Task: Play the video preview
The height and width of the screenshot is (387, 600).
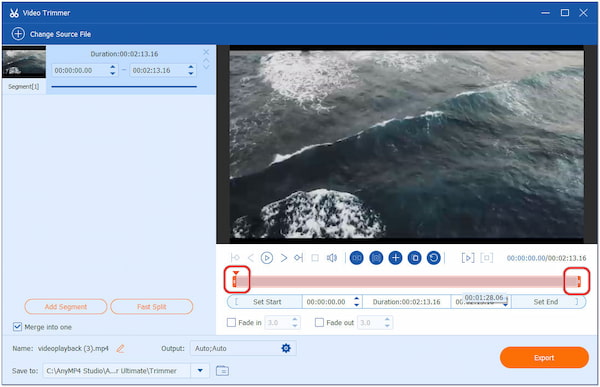Action: tap(267, 258)
